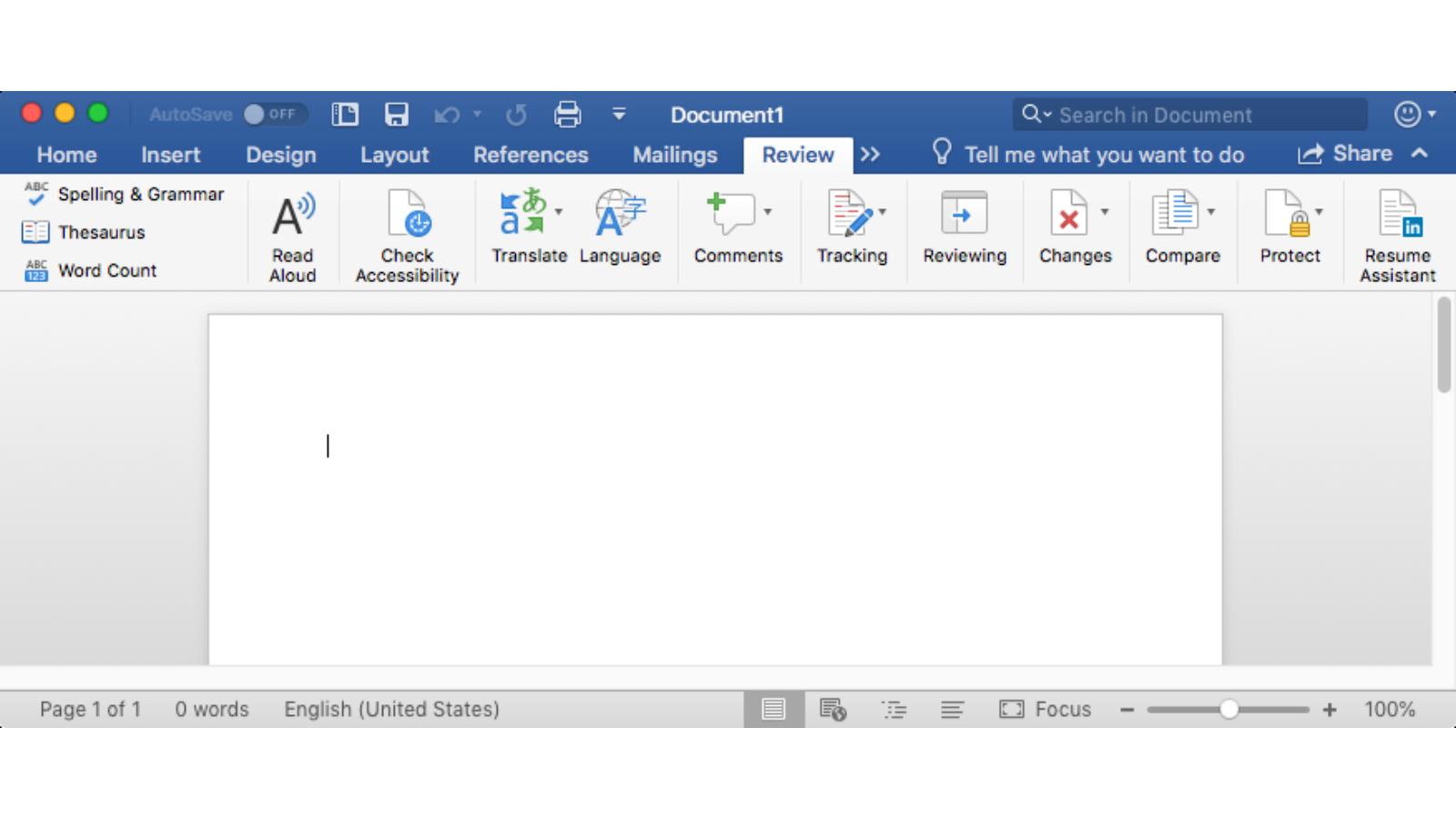Enable Focus mode
The image size is (1456, 819).
pos(1045,709)
